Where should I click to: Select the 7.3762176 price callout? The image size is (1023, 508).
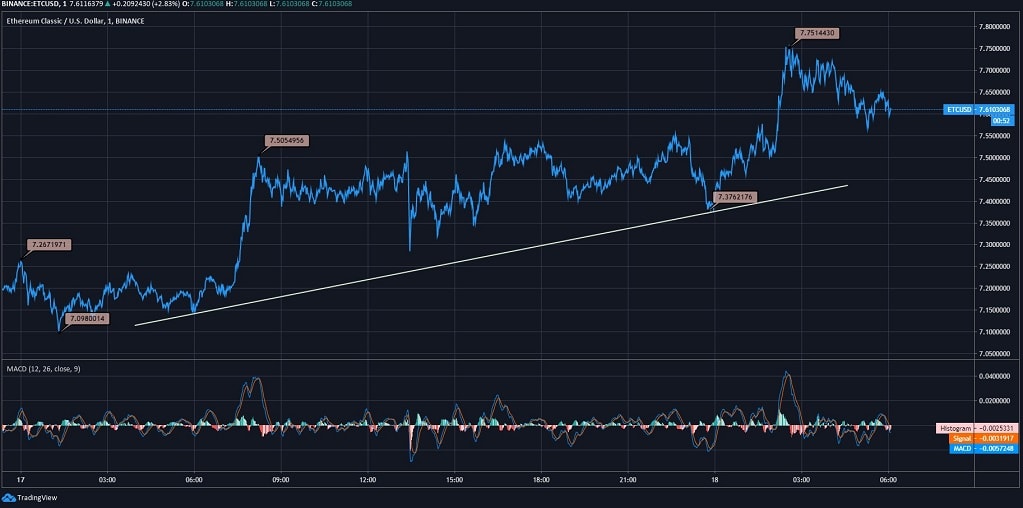tap(735, 197)
